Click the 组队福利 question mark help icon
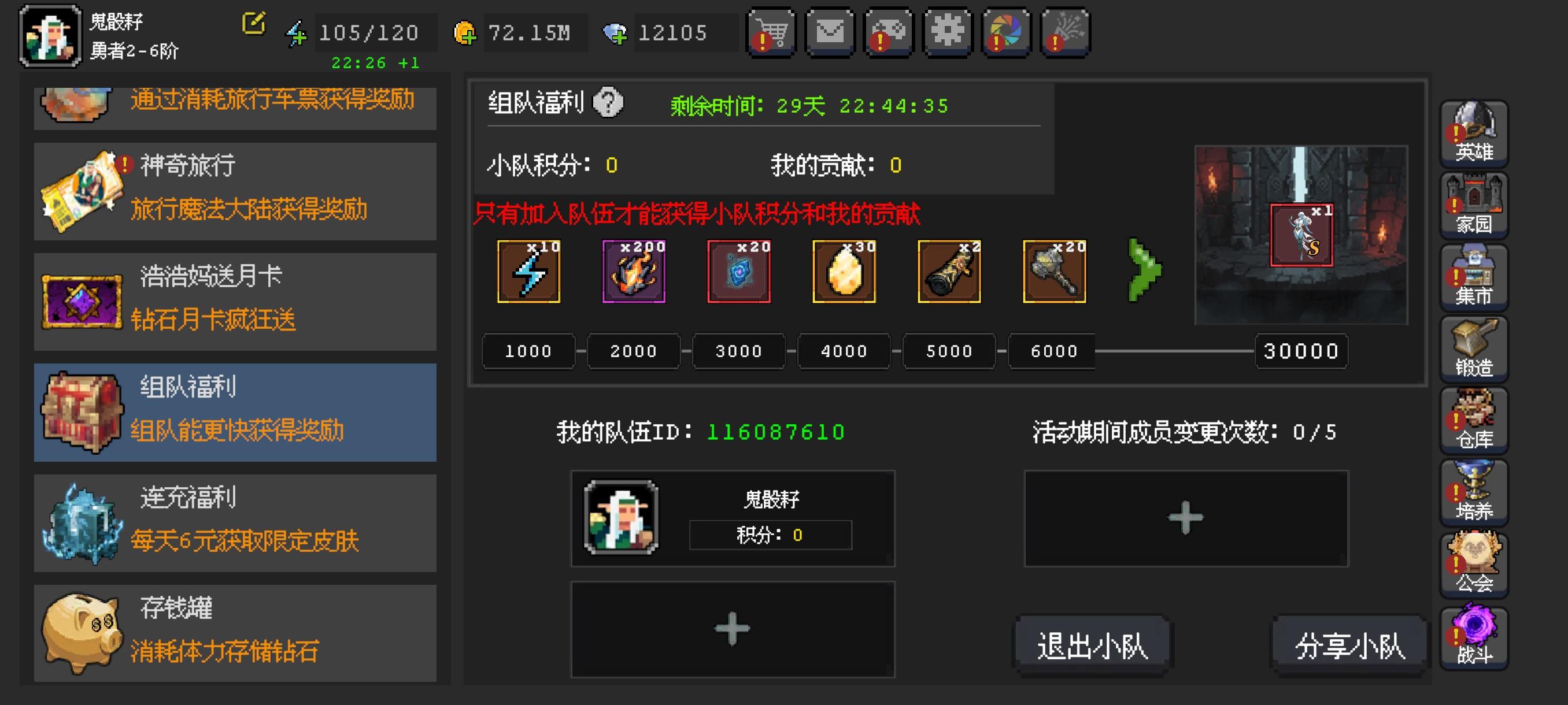This screenshot has height=705, width=1568. (608, 102)
